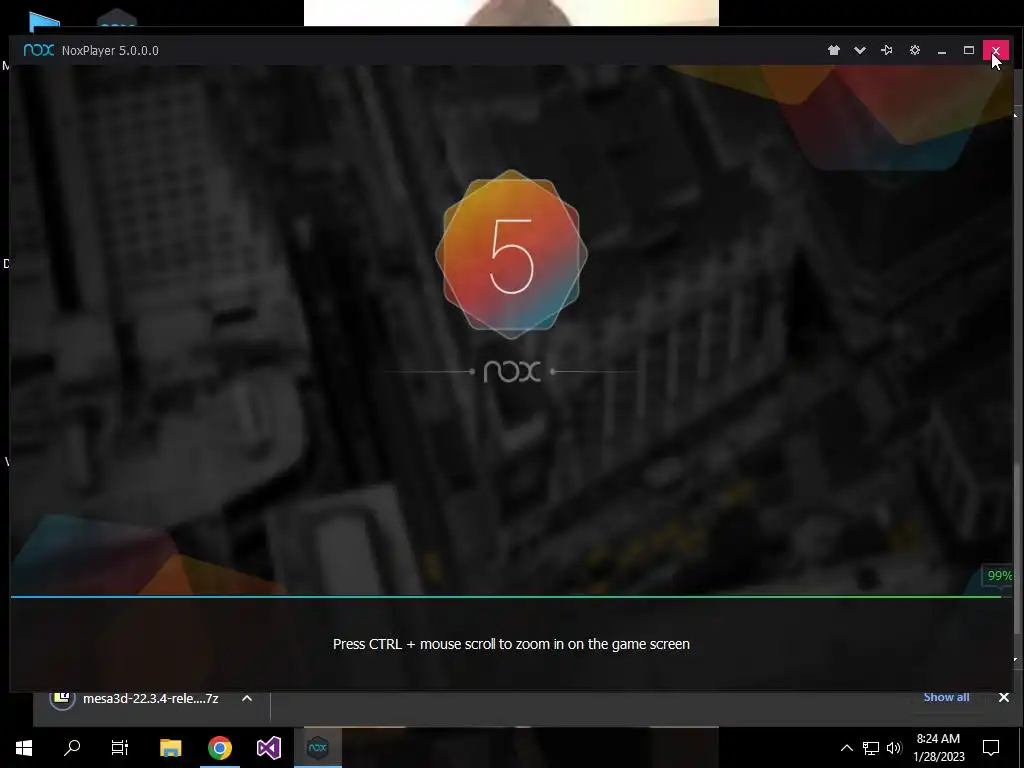This screenshot has height=768, width=1024.
Task: Open the NoxPlayer skin theme icon
Action: [x=833, y=50]
